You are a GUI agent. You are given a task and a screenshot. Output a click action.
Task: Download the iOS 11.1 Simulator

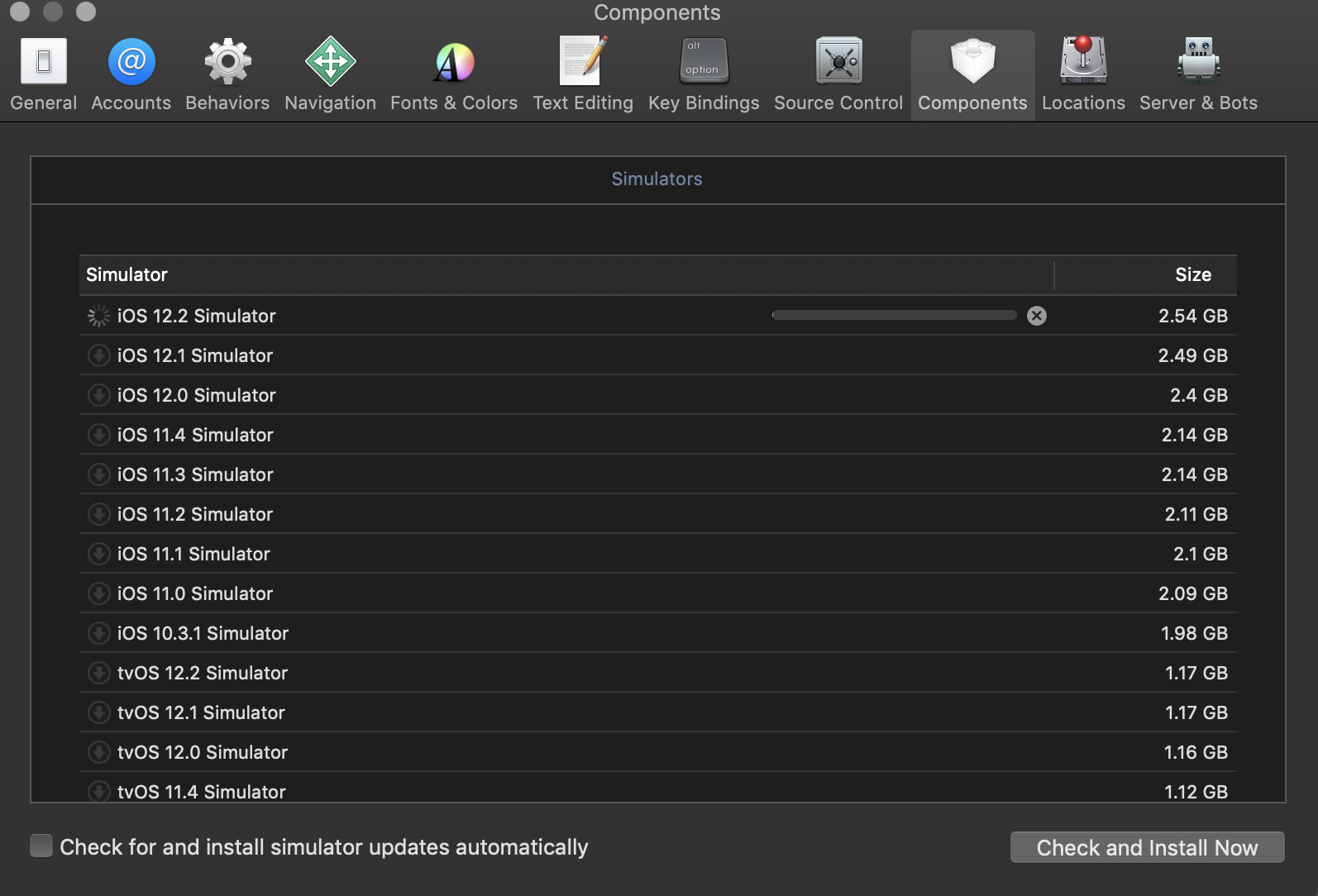click(98, 554)
